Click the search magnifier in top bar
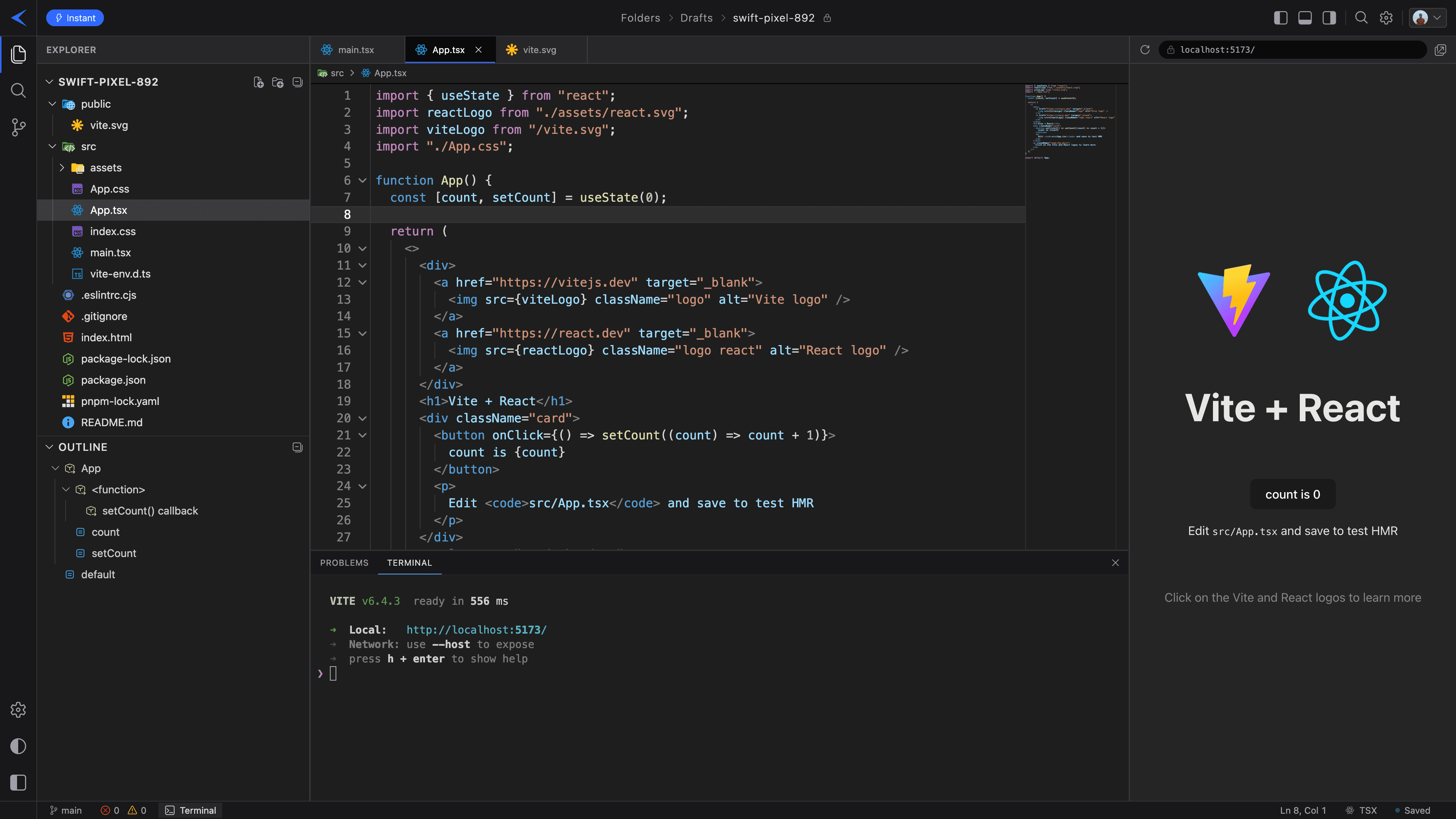Image resolution: width=1456 pixels, height=819 pixels. (1362, 18)
